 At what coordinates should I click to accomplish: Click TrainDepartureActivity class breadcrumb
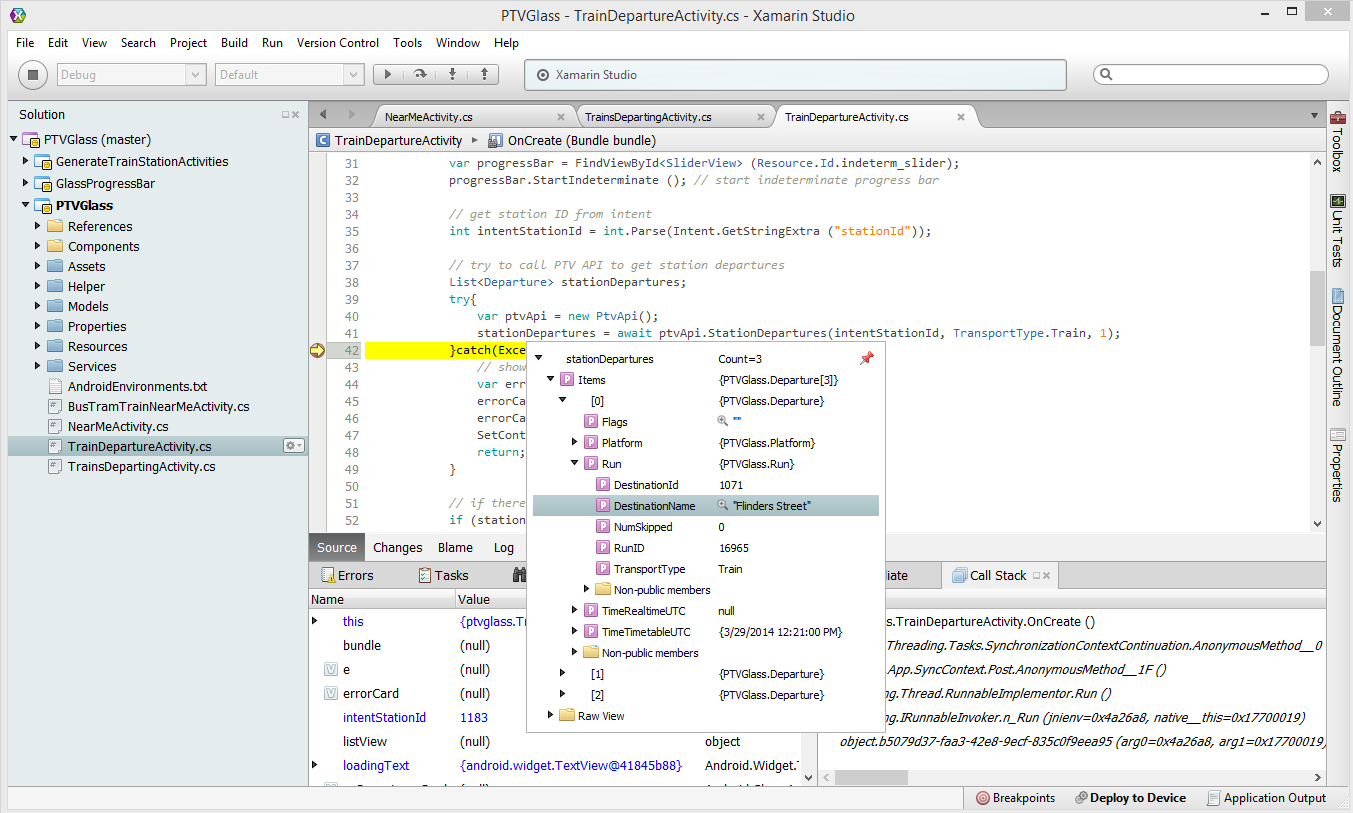[389, 140]
